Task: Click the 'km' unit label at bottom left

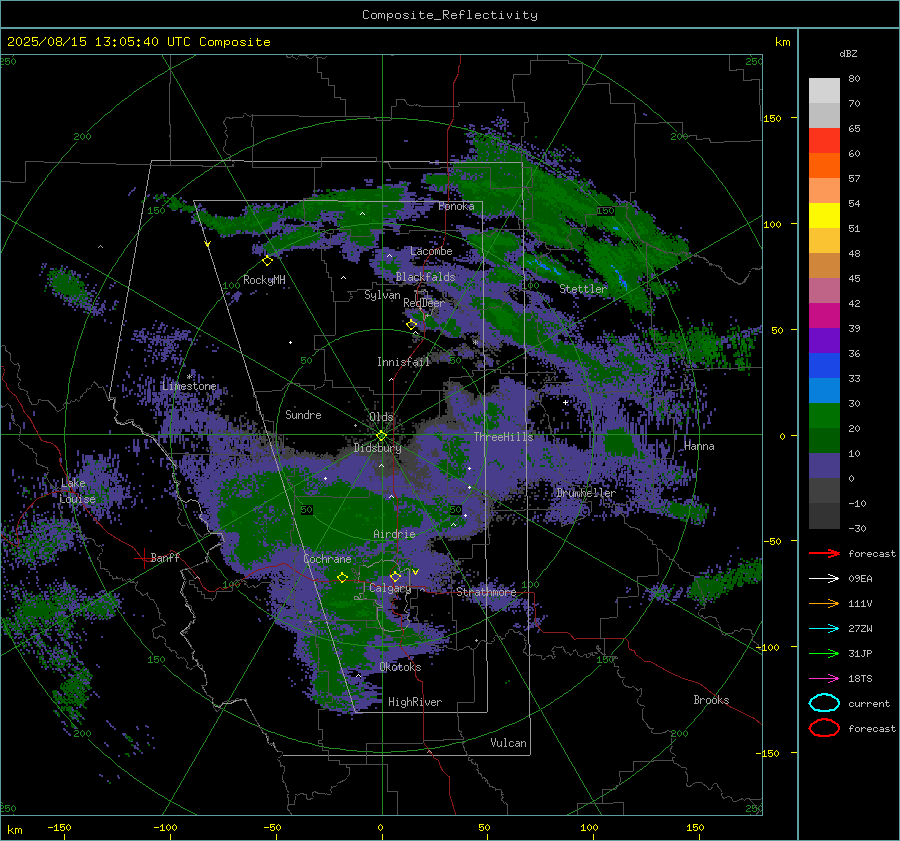Action: point(14,830)
